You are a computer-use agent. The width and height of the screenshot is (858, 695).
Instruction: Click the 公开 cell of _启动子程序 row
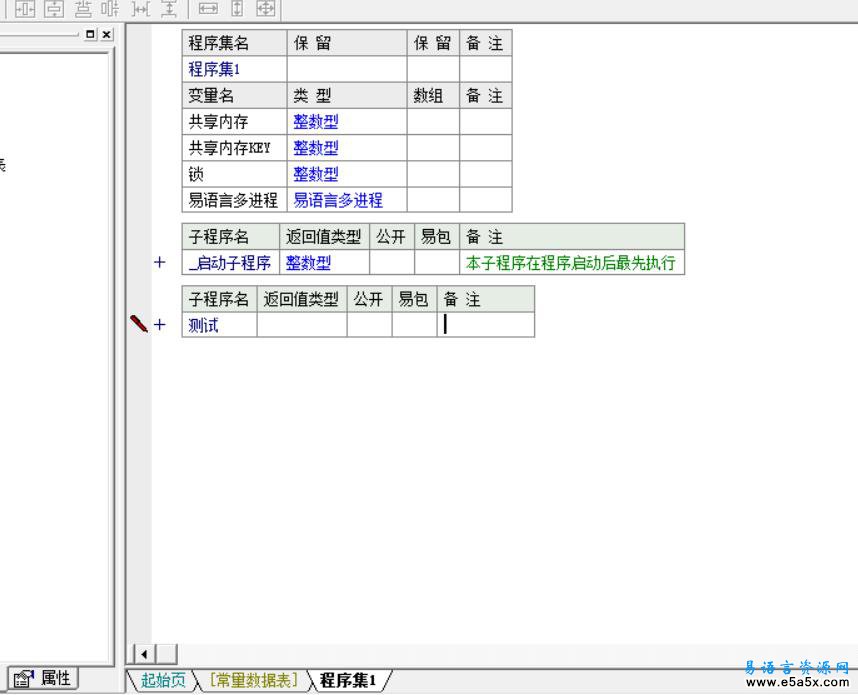[392, 263]
